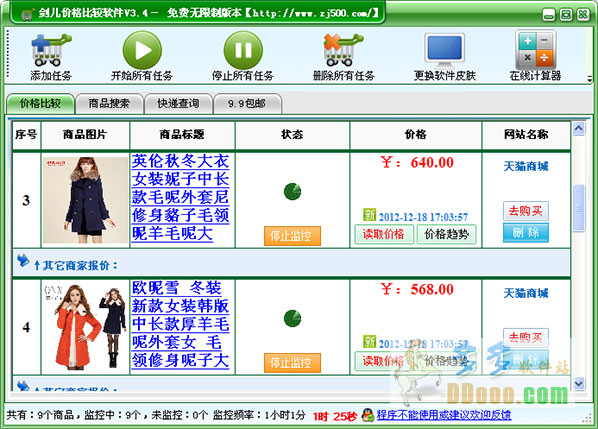
Task: Click the 新 badge icon in row 3
Action: tap(370, 215)
